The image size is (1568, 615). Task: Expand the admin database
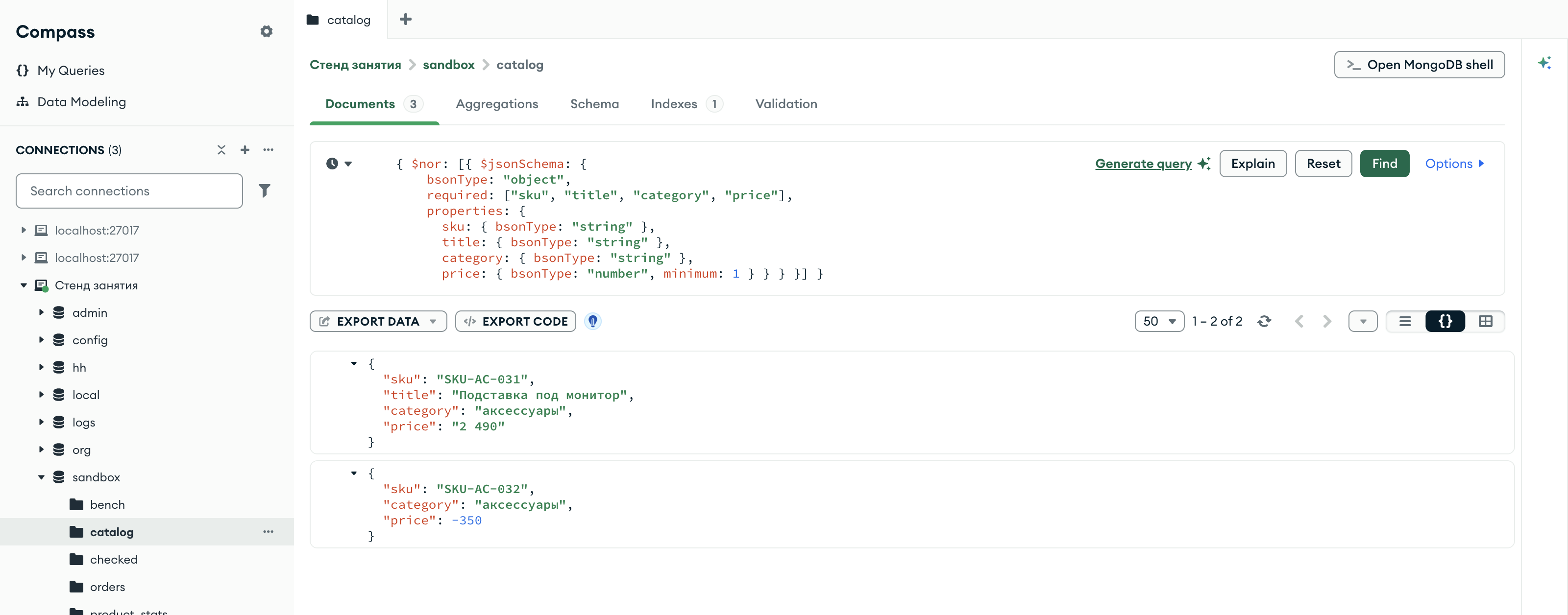[x=41, y=313]
